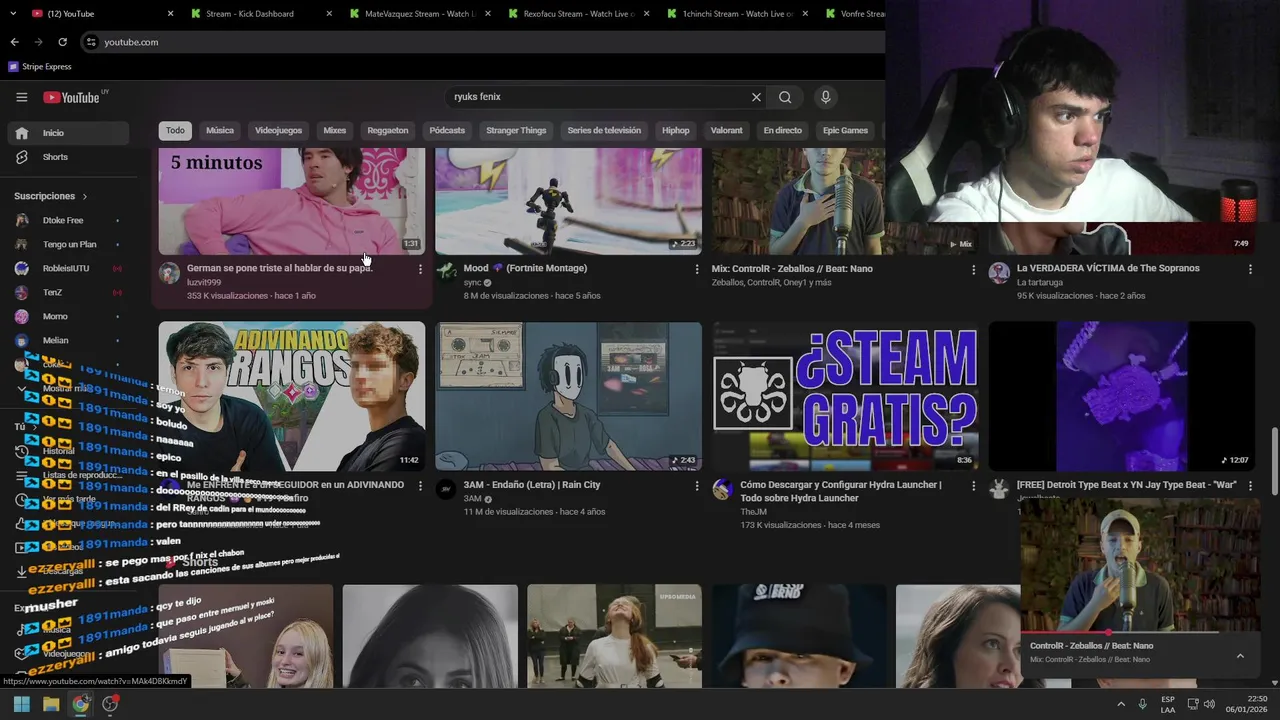The image size is (1280, 720).
Task: Open File Explorer from taskbar
Action: [51, 704]
